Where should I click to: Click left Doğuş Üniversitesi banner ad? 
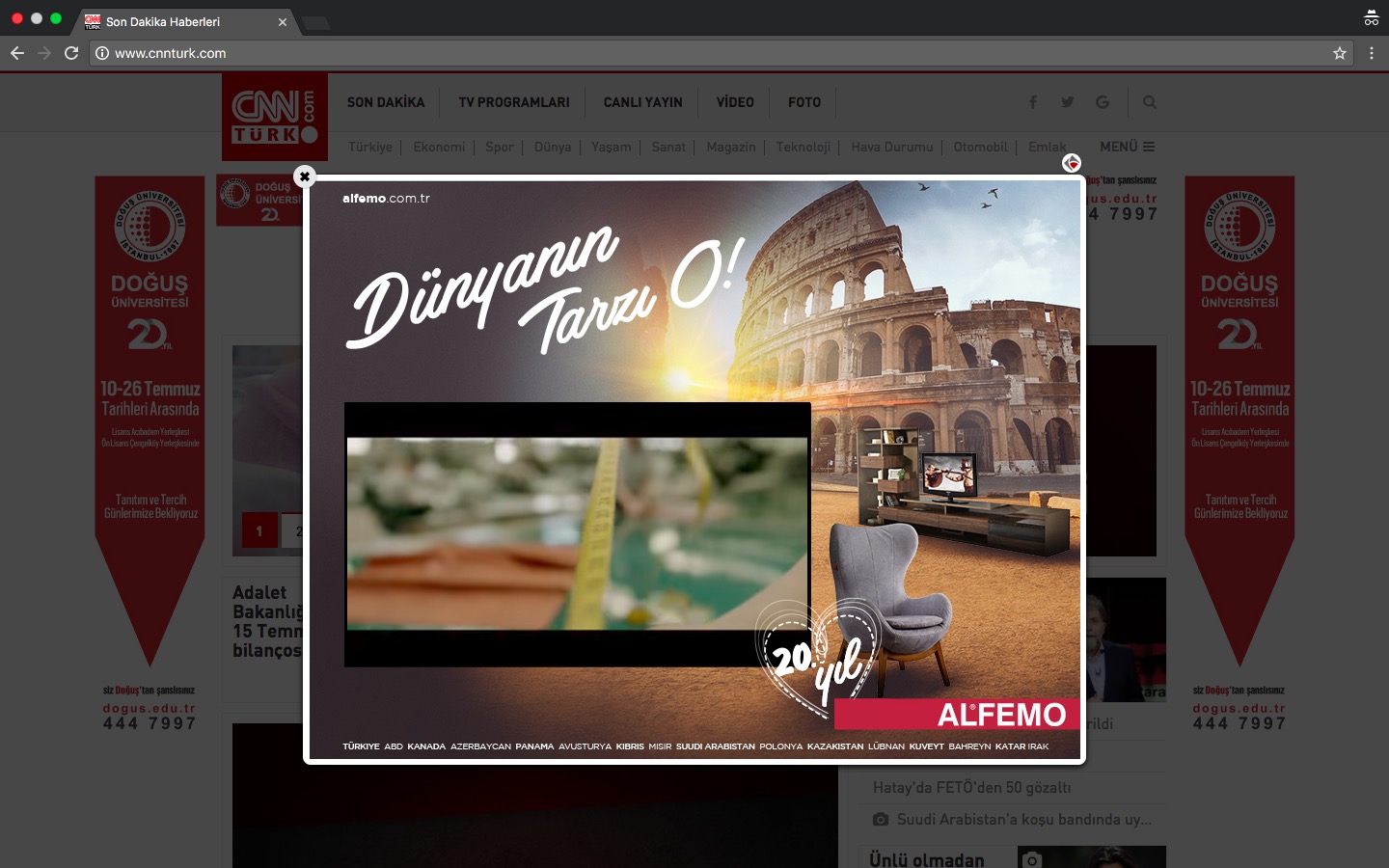tap(150, 453)
